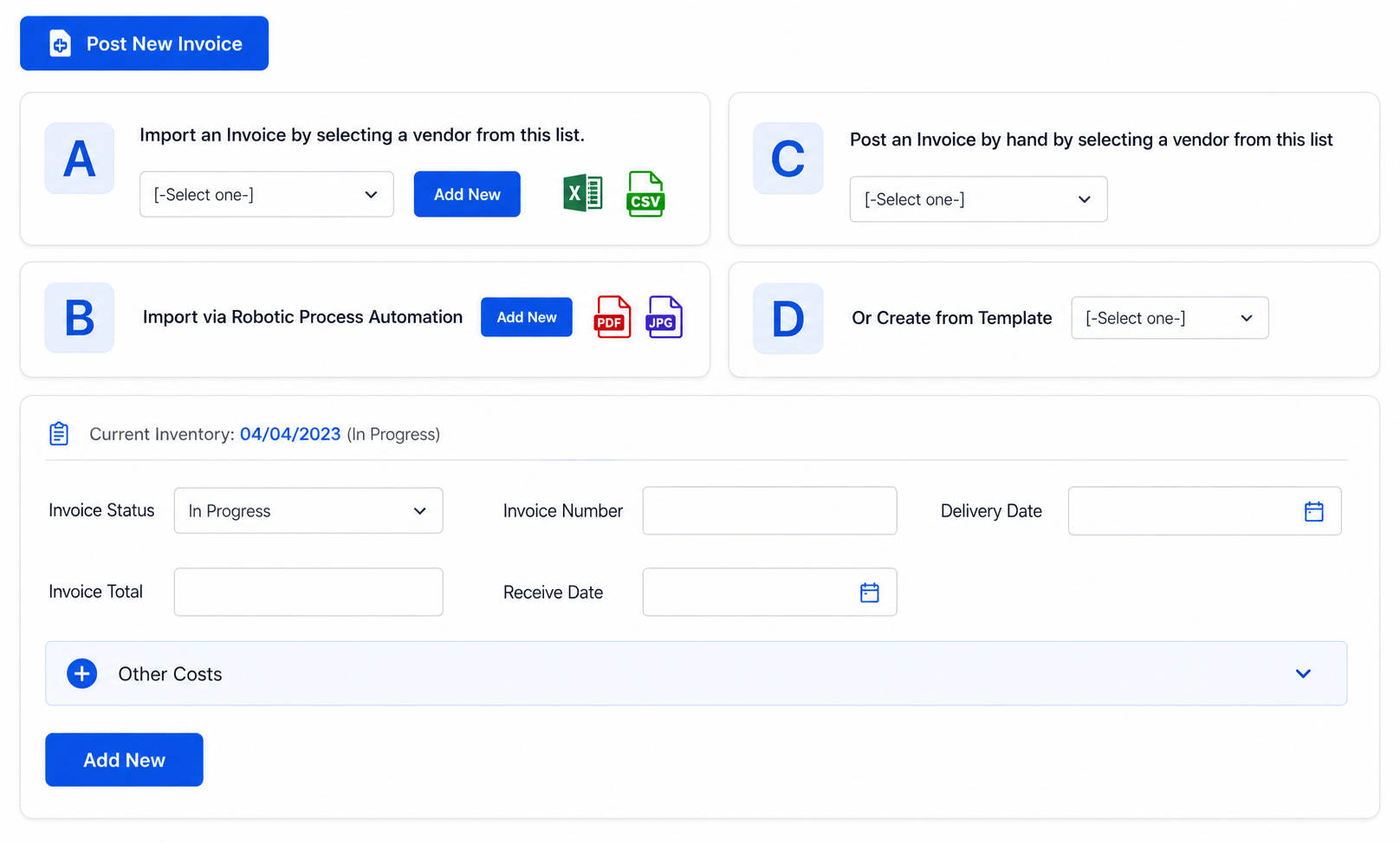Click the Other Costs label

point(170,674)
